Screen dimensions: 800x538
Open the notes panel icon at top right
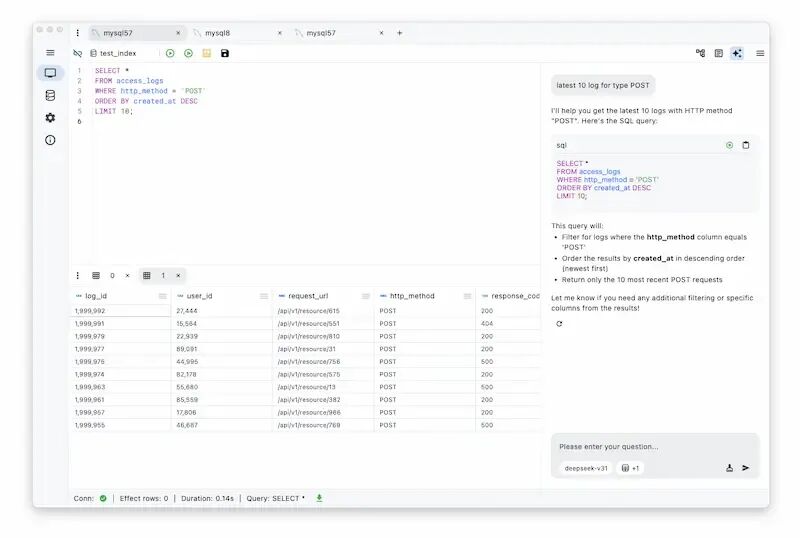coord(718,53)
